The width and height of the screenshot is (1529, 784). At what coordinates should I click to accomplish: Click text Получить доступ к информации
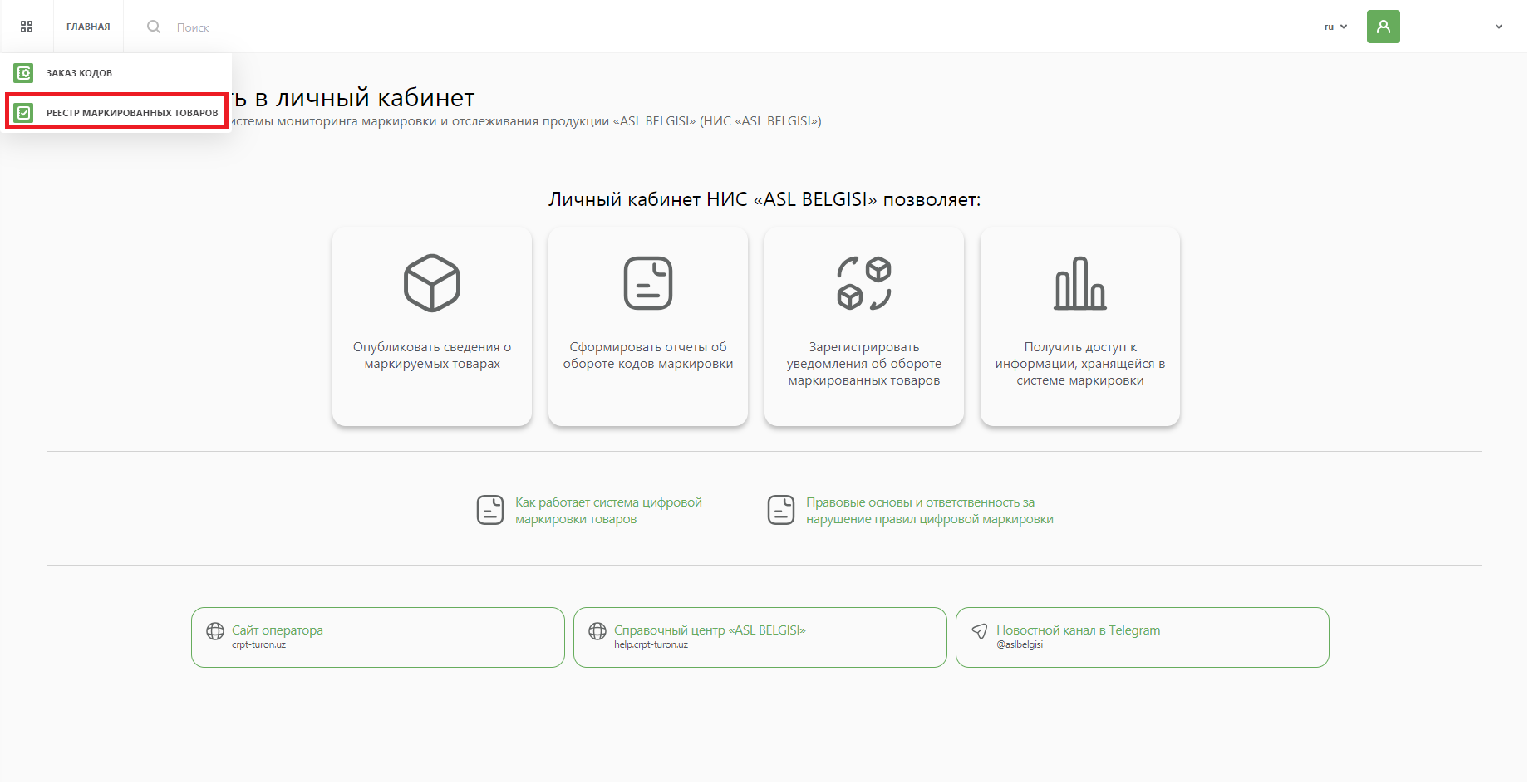[1080, 364]
